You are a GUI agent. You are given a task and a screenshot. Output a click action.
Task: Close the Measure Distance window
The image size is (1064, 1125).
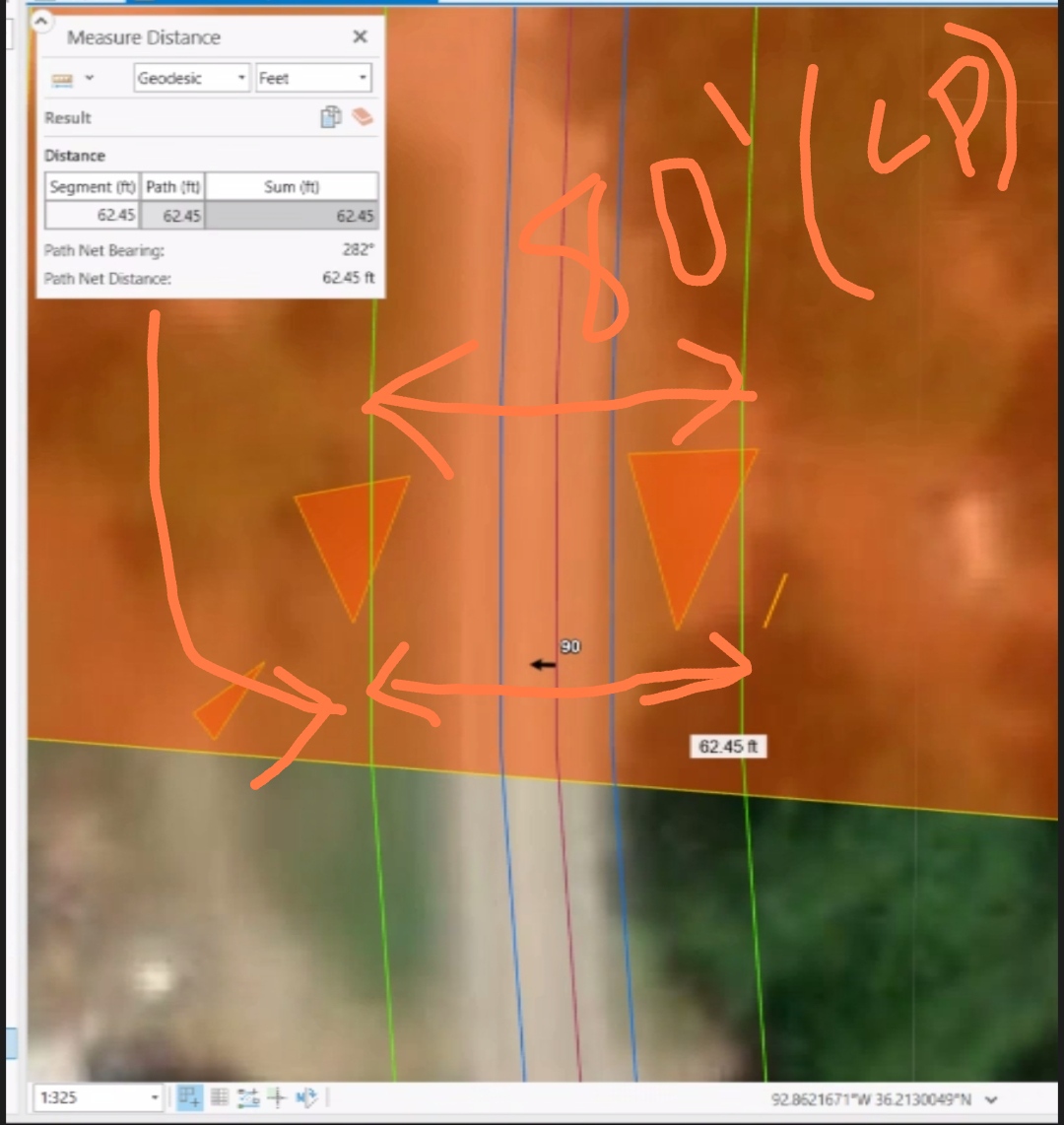click(x=360, y=36)
